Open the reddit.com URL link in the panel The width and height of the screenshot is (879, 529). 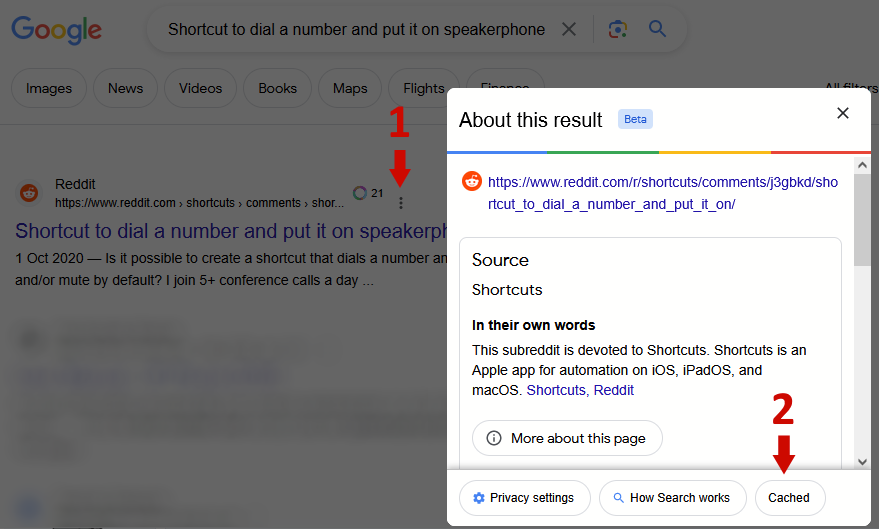pyautogui.click(x=663, y=193)
